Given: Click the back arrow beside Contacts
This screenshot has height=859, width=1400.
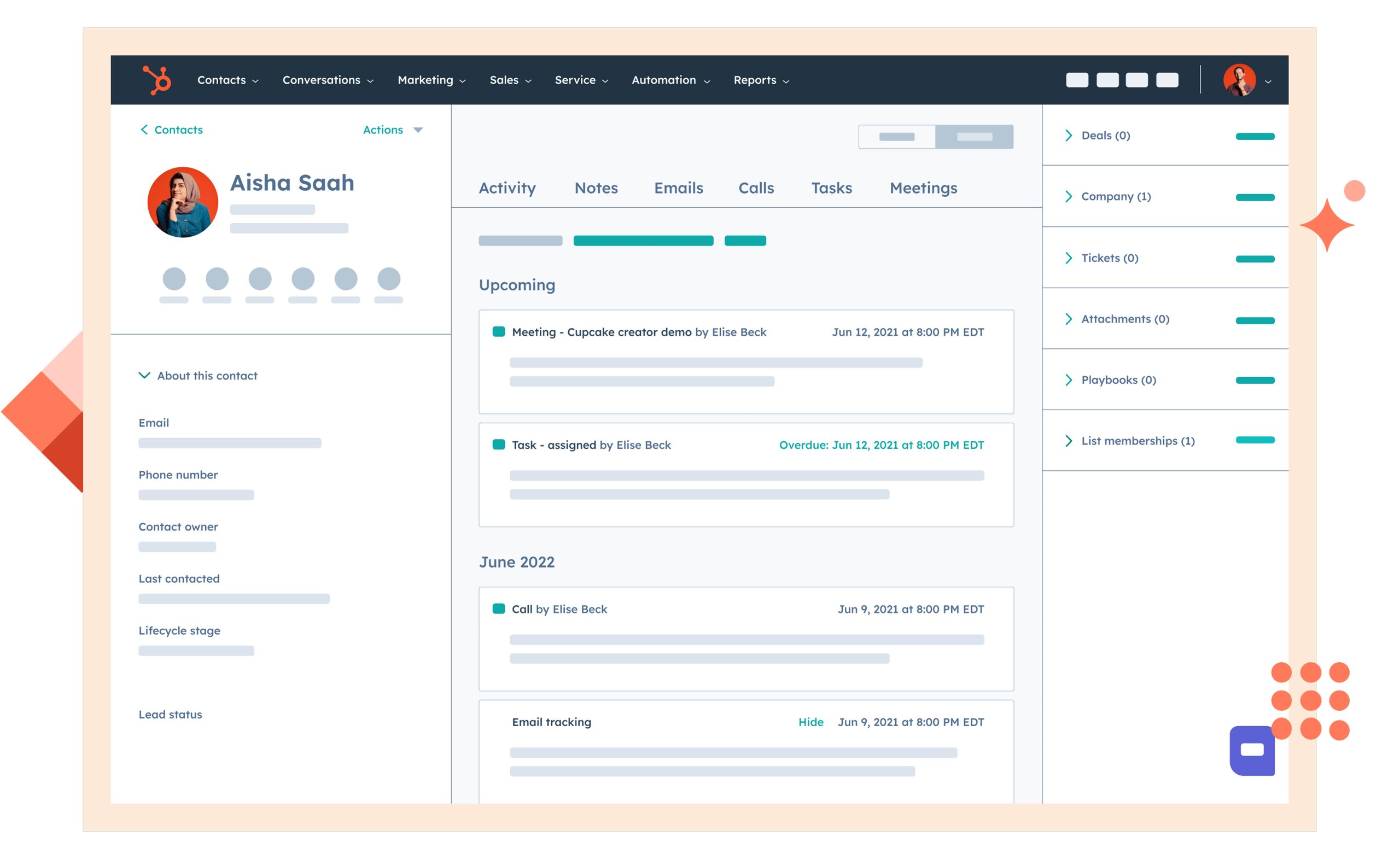Looking at the screenshot, I should click(144, 130).
